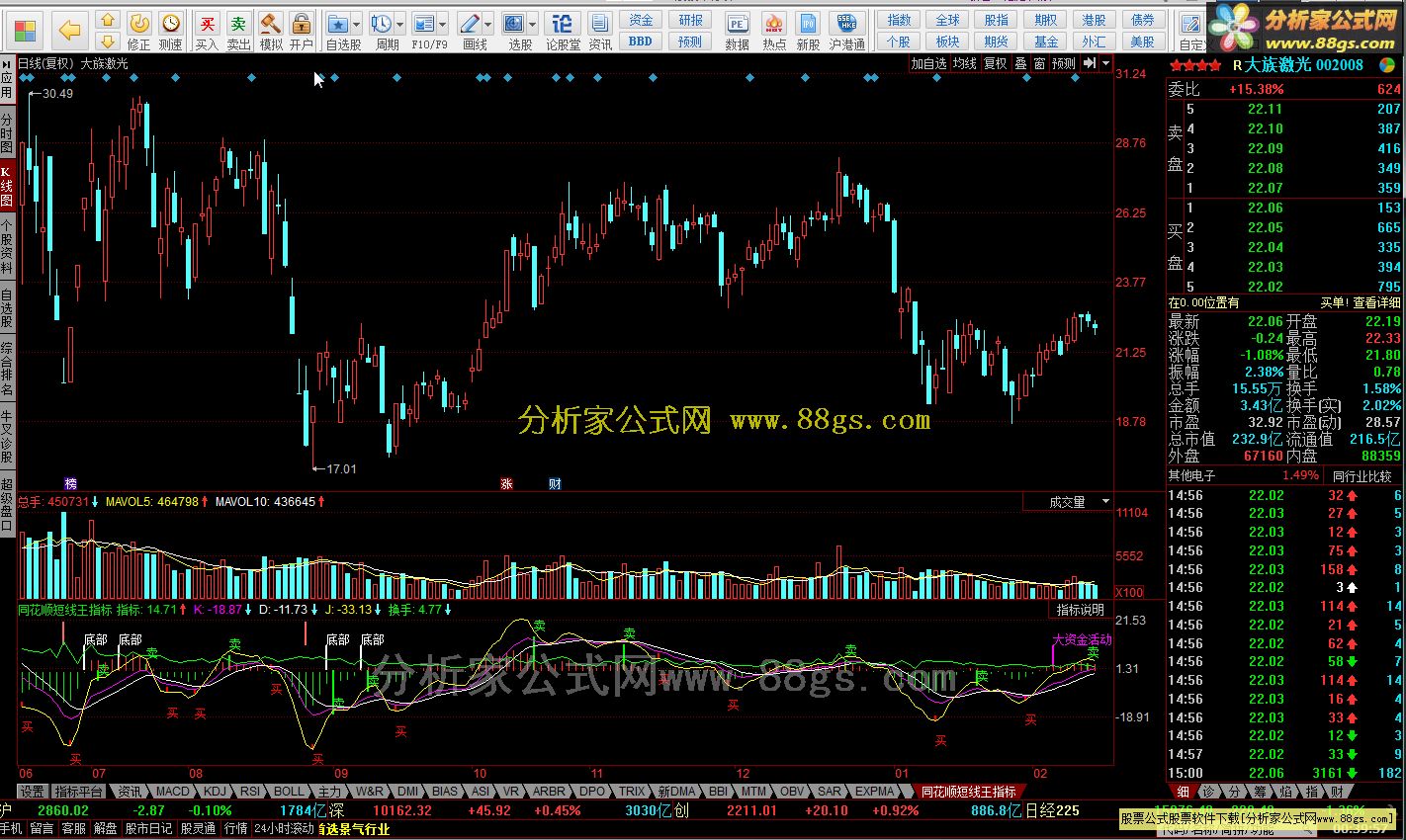Click the 周期 period clock icon

tap(381, 23)
